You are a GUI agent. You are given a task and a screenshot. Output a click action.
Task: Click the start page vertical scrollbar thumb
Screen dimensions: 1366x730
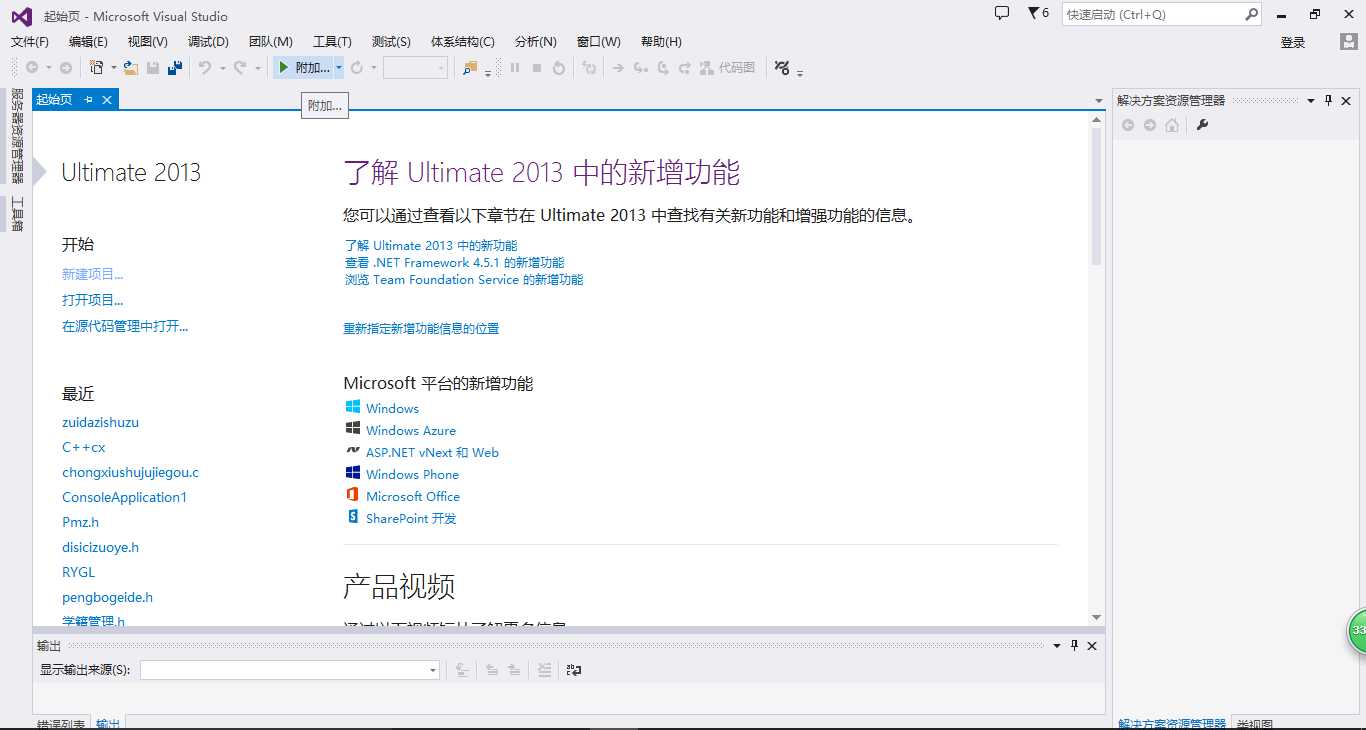(x=1096, y=195)
